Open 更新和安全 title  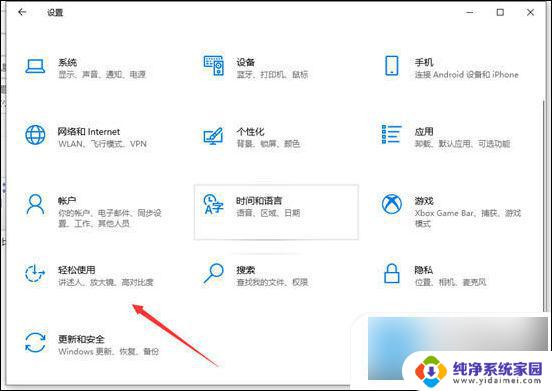point(81,339)
